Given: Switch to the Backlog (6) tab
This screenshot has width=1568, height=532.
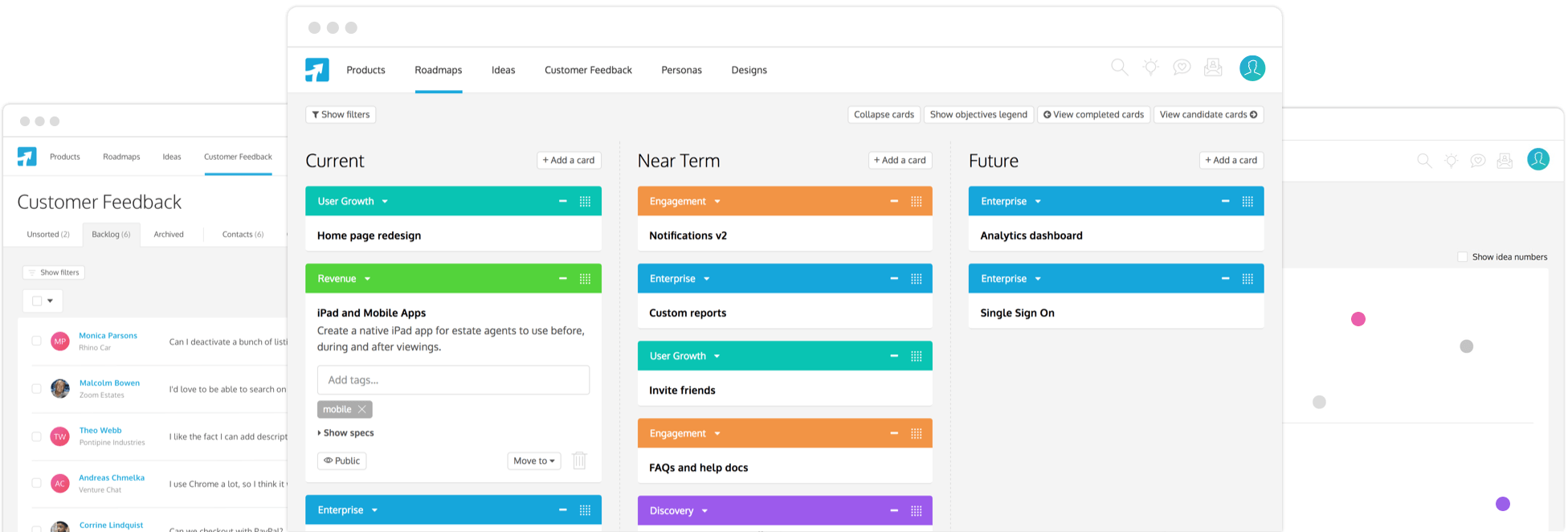Looking at the screenshot, I should point(111,235).
